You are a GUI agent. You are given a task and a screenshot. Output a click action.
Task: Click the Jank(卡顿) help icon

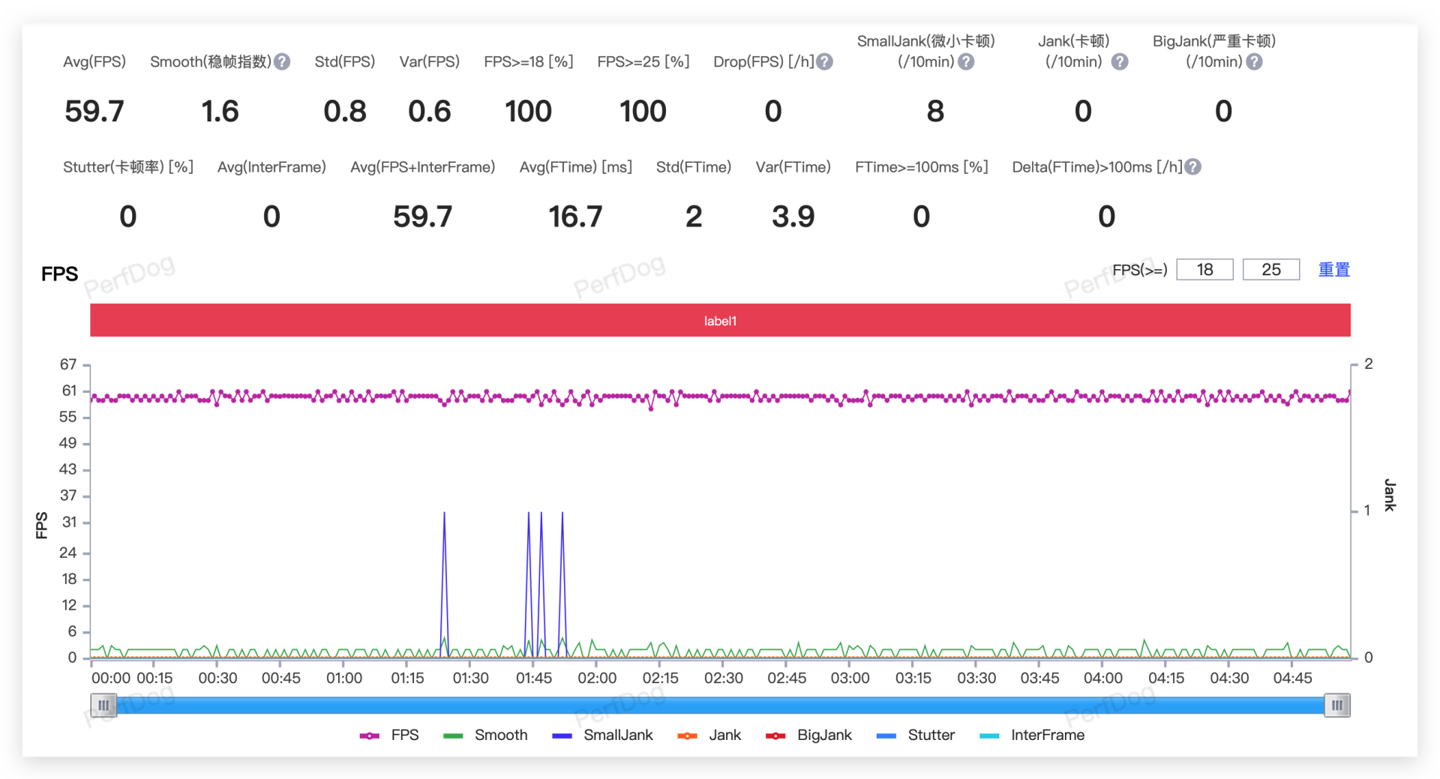pos(1120,62)
